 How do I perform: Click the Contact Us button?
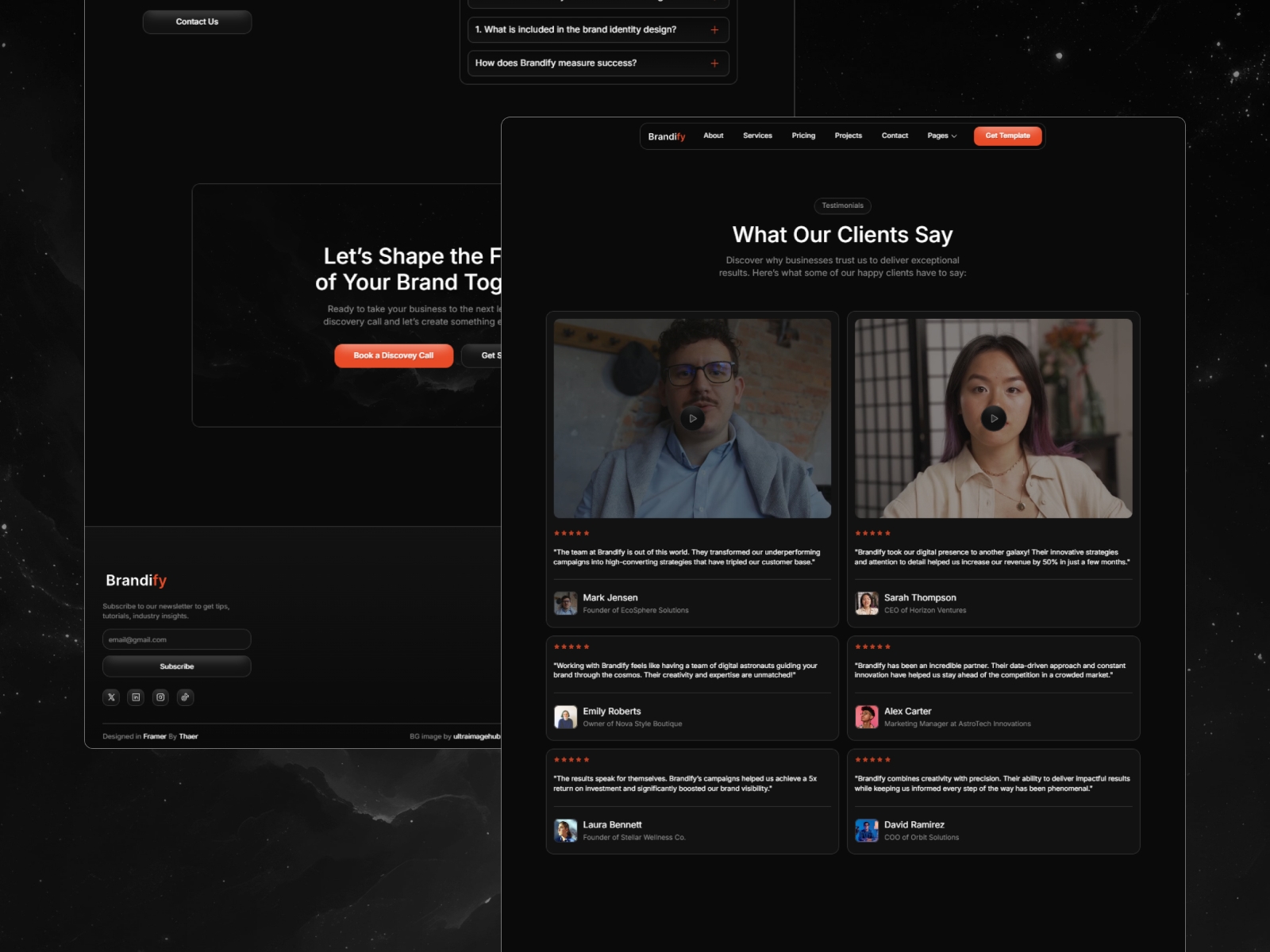pos(197,21)
